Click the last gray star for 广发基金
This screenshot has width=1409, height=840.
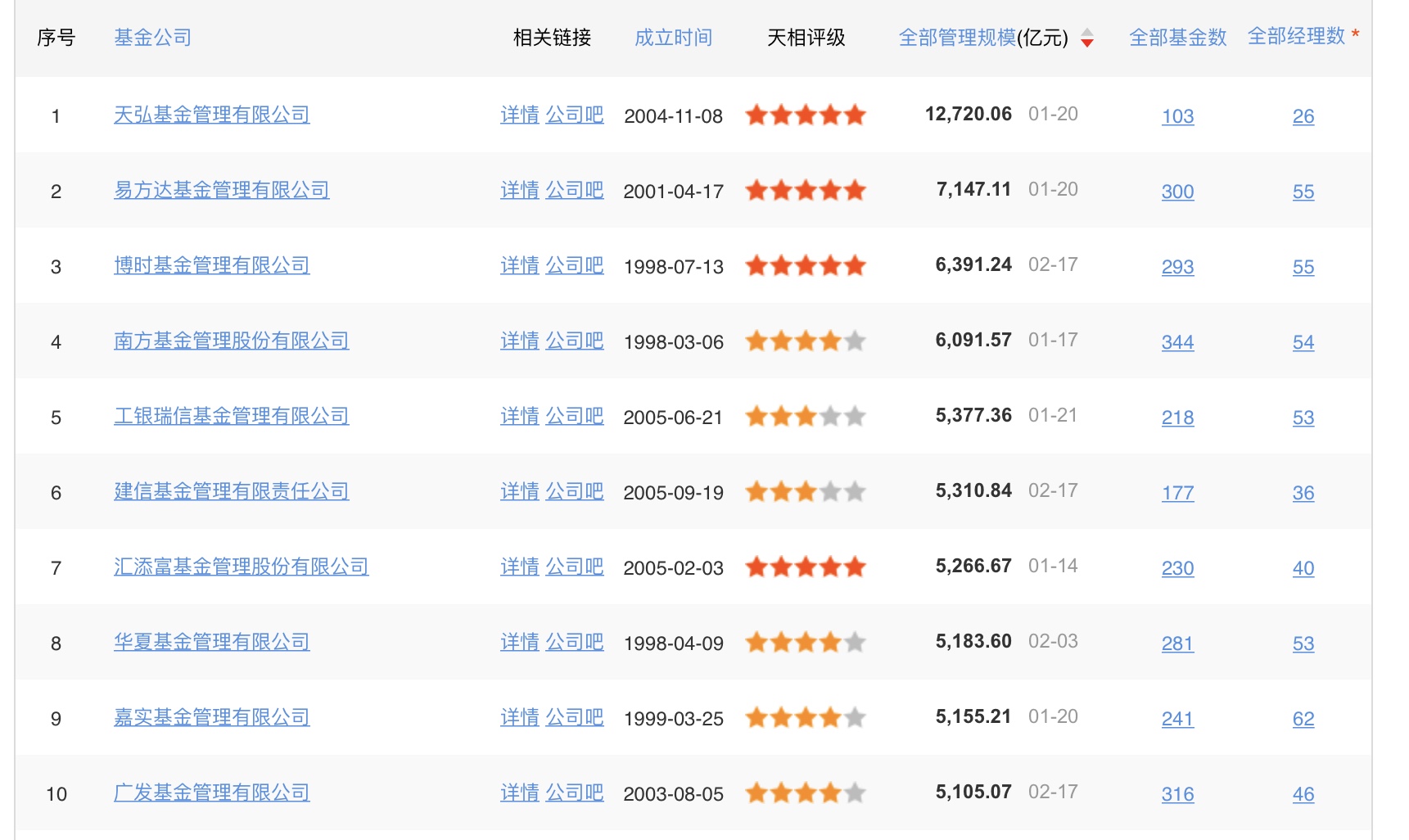click(x=854, y=793)
